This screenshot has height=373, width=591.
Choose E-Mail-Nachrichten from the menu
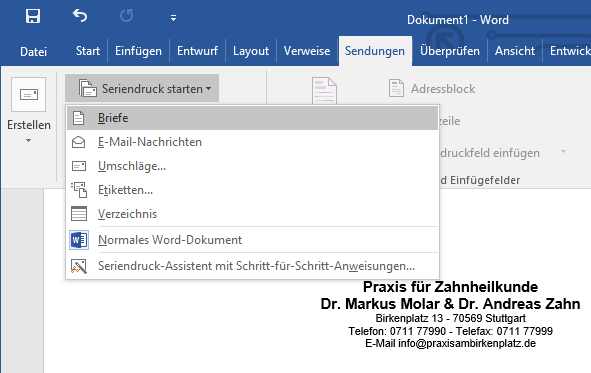[253, 142]
